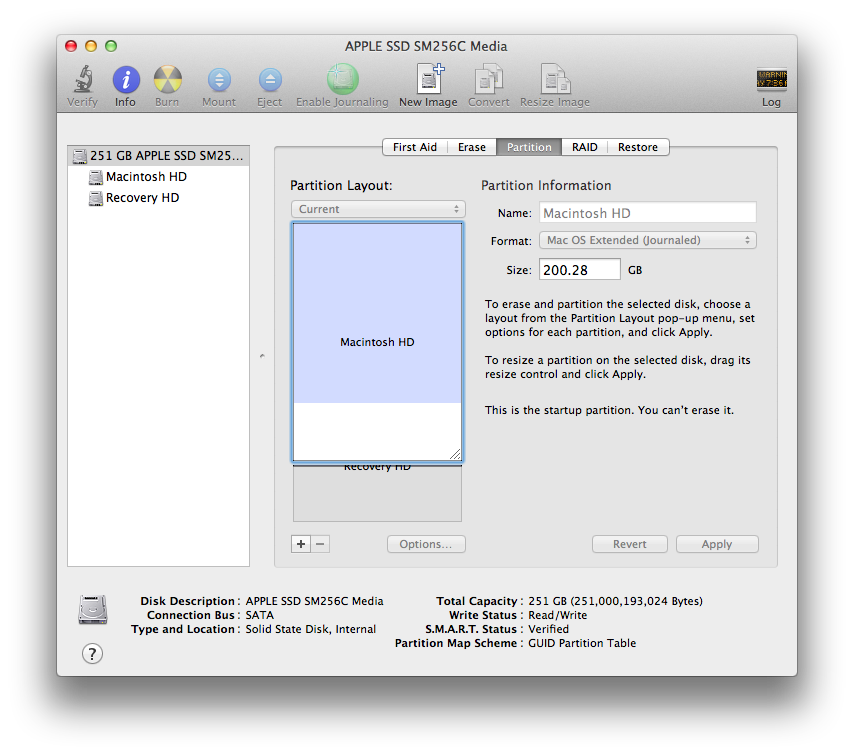Viewport: 854px width, 755px height.
Task: Open the Log viewer icon
Action: [x=771, y=79]
